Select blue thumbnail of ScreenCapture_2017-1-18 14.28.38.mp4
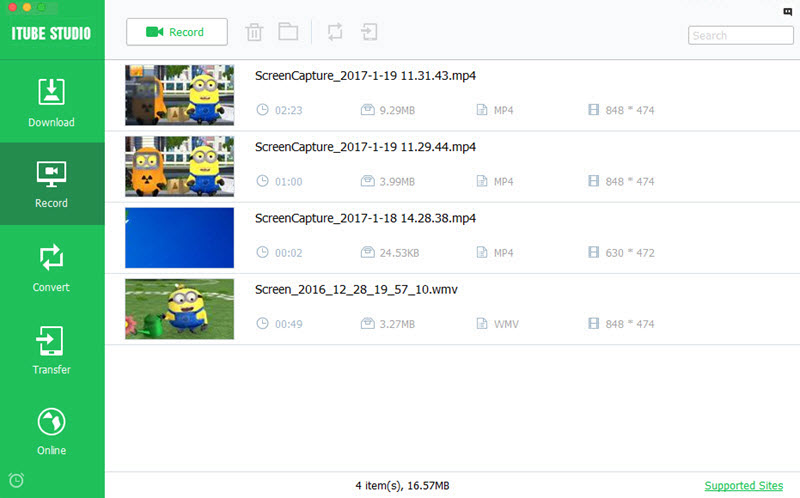The width and height of the screenshot is (800, 498). click(180, 238)
